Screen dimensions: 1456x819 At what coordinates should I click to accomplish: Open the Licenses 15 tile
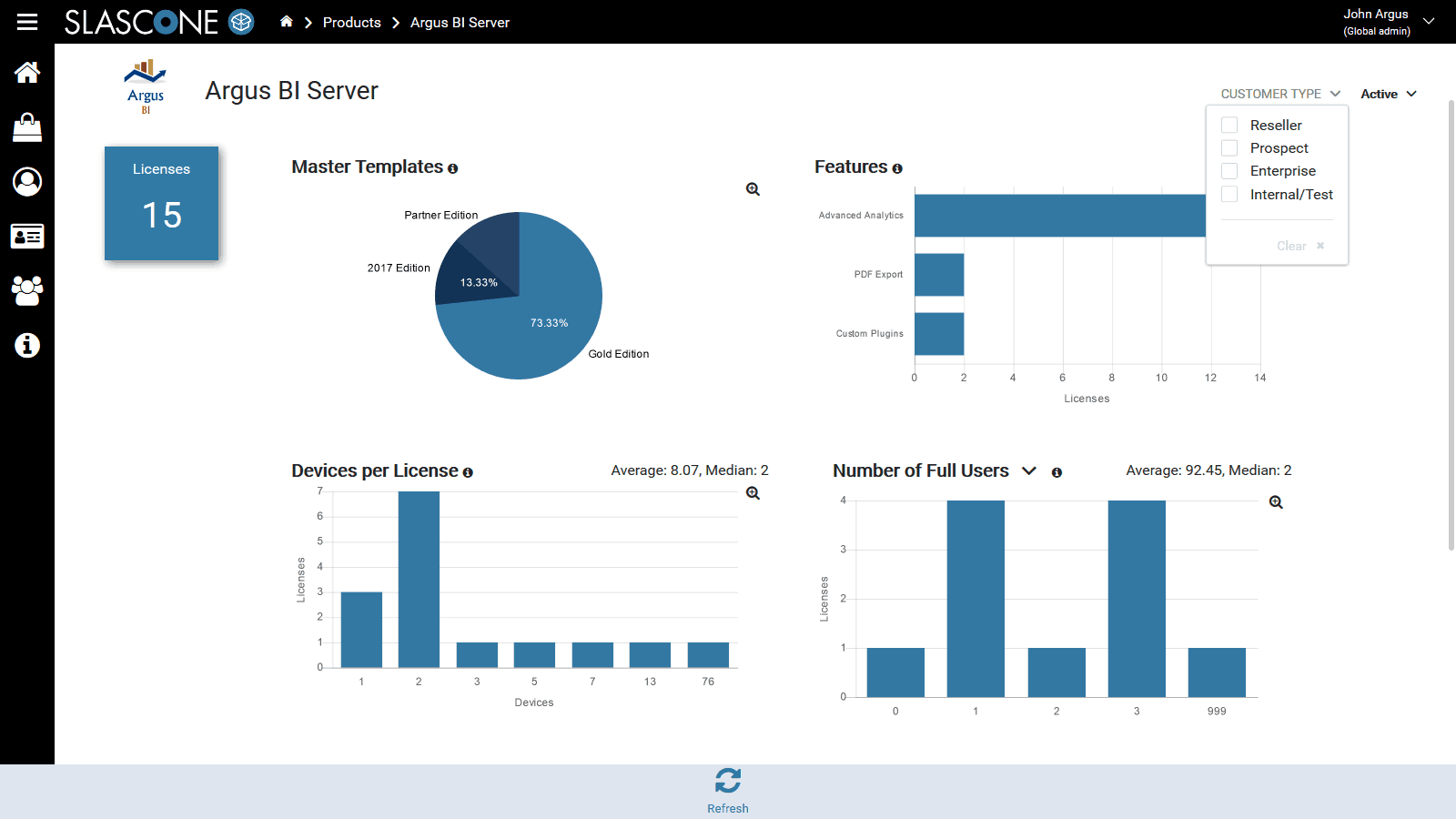pos(162,204)
